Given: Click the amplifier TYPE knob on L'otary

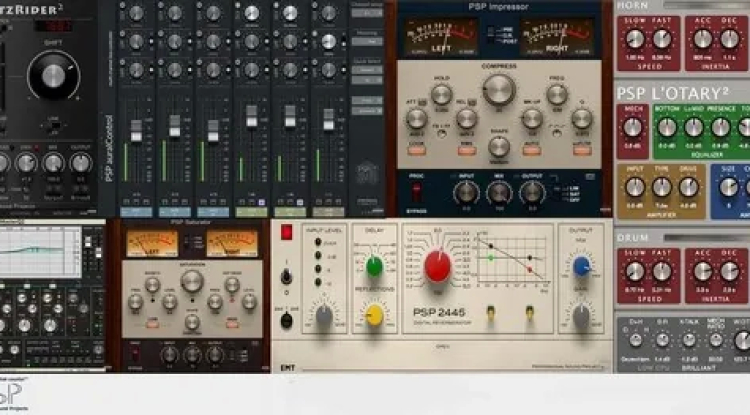Looking at the screenshot, I should 662,187.
